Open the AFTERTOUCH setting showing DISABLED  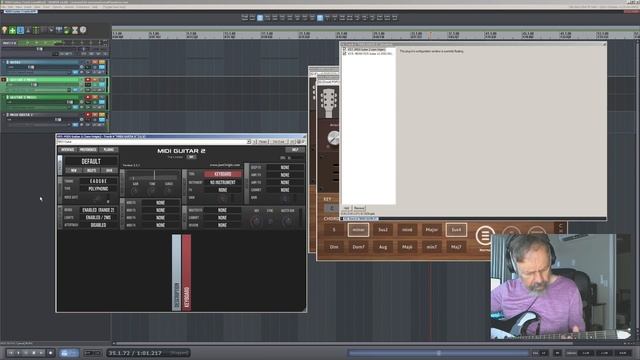(98, 225)
